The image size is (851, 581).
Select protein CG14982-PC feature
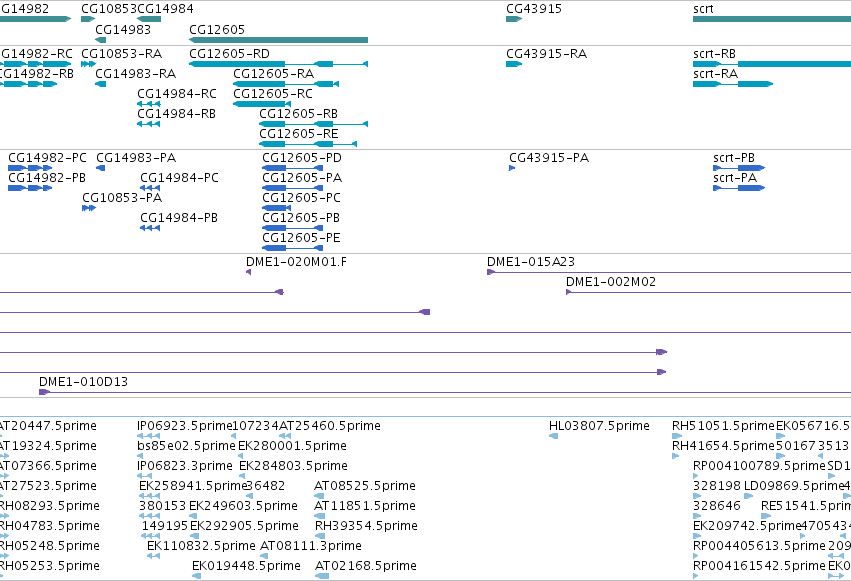(30, 168)
